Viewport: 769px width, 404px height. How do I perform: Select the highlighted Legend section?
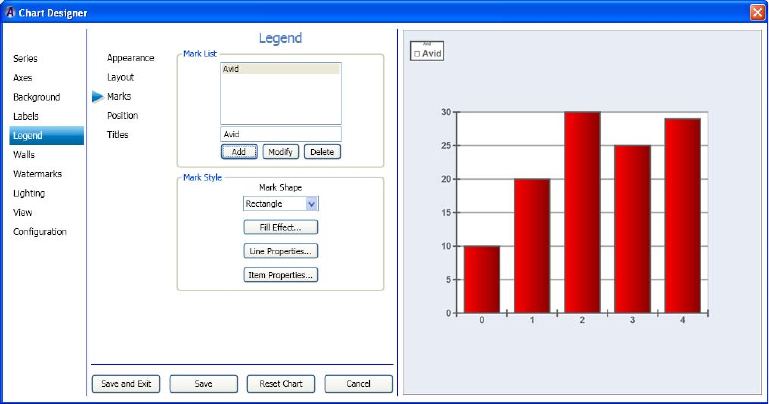47,135
